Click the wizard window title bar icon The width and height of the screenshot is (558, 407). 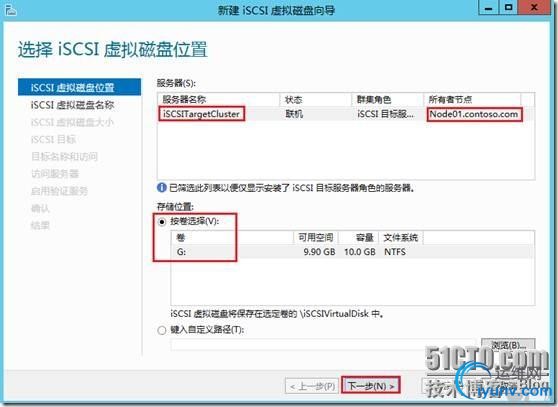tap(11, 10)
